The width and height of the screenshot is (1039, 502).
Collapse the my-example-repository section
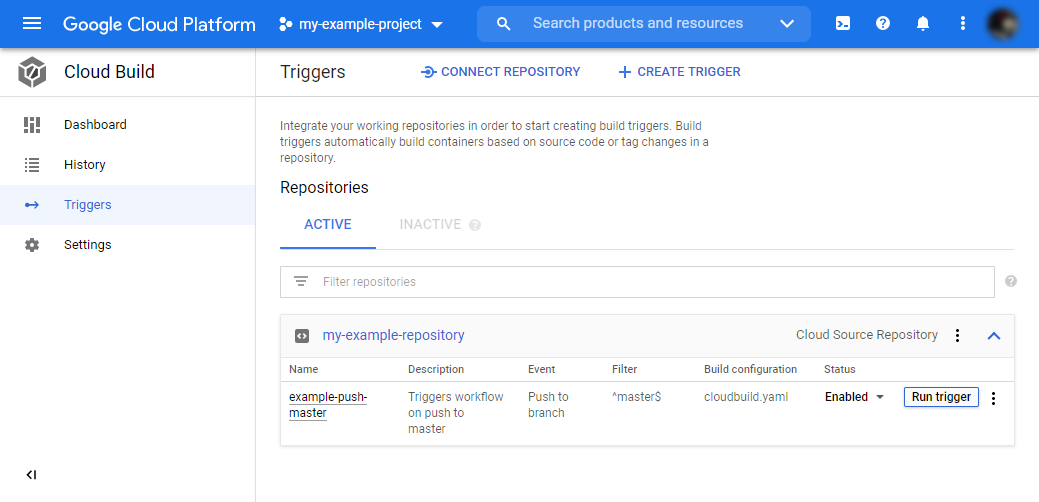point(993,336)
